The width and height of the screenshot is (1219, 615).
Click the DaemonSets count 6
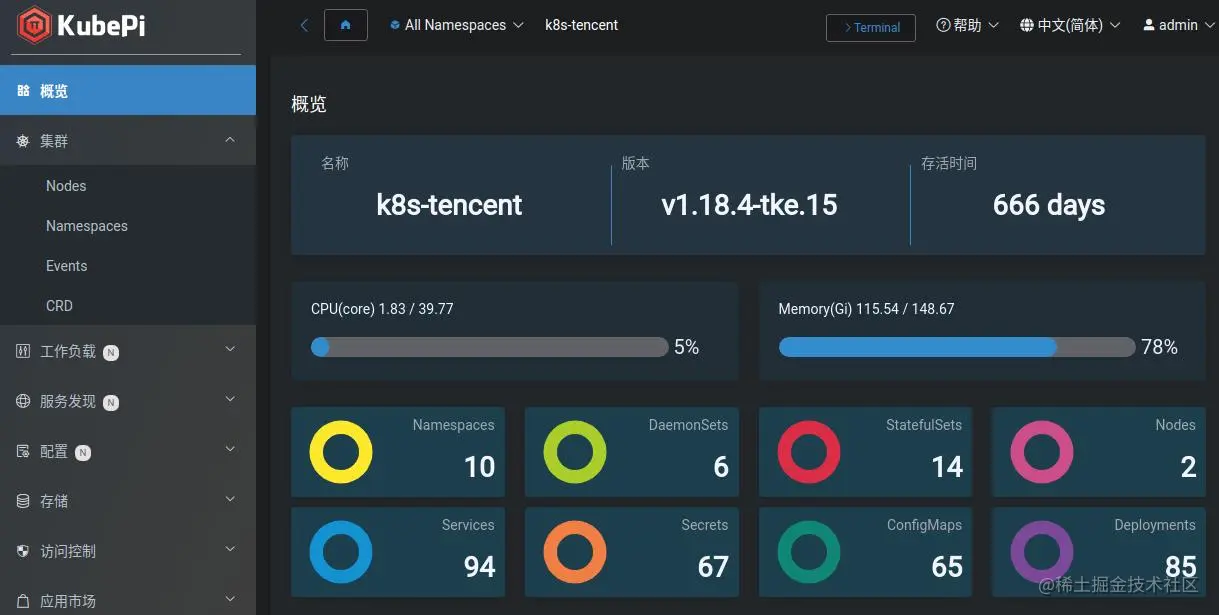tap(721, 467)
